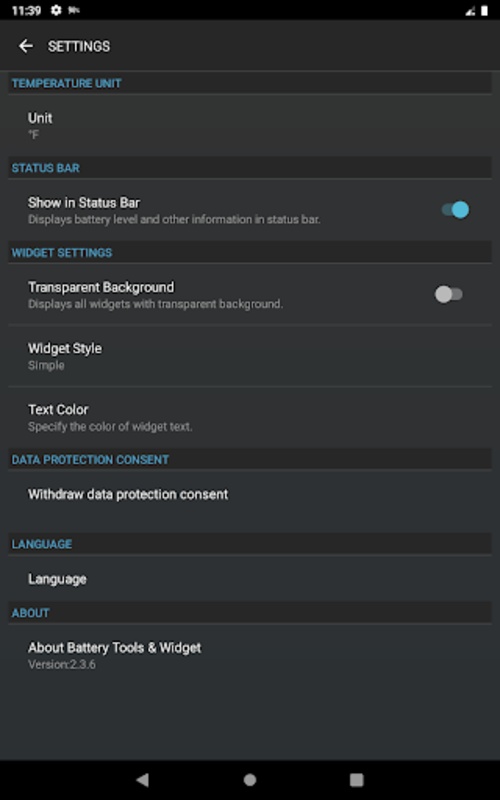The width and height of the screenshot is (500, 800).
Task: Tap the SETTINGS title in header
Action: point(79,46)
